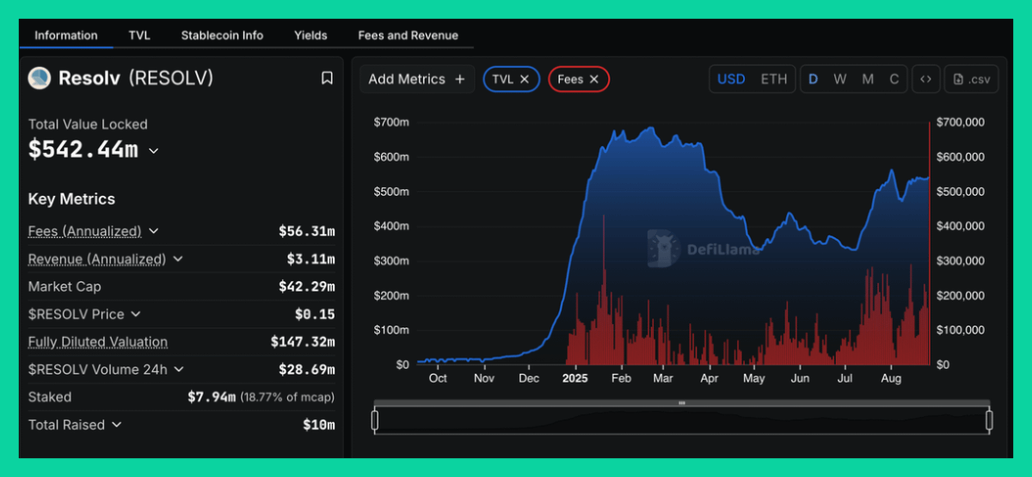Screen dimensions: 1032x477
Task: Click the Oct x-axis label
Action: pos(438,378)
